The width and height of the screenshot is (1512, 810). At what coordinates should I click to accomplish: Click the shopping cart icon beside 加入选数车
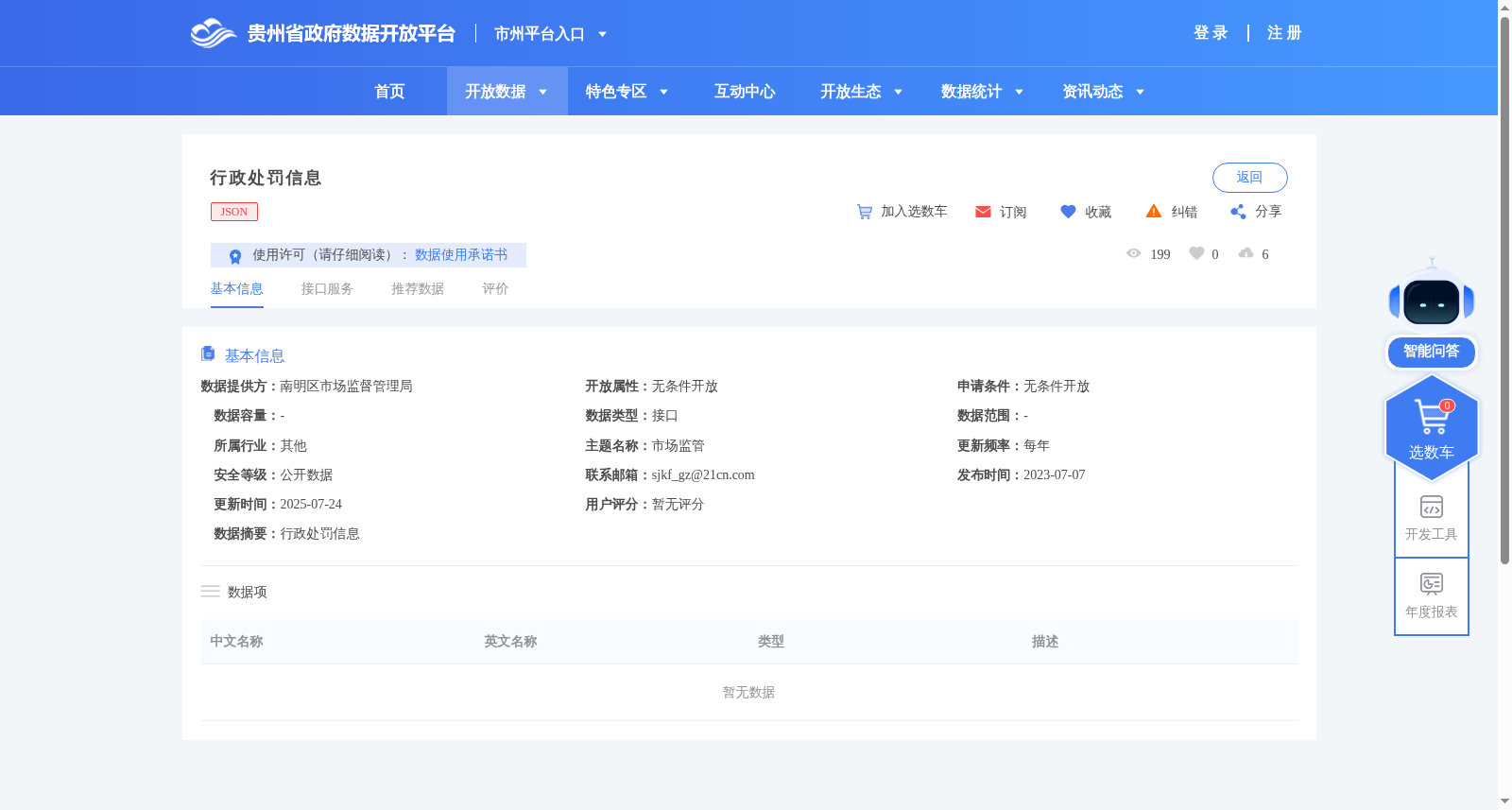coord(865,212)
